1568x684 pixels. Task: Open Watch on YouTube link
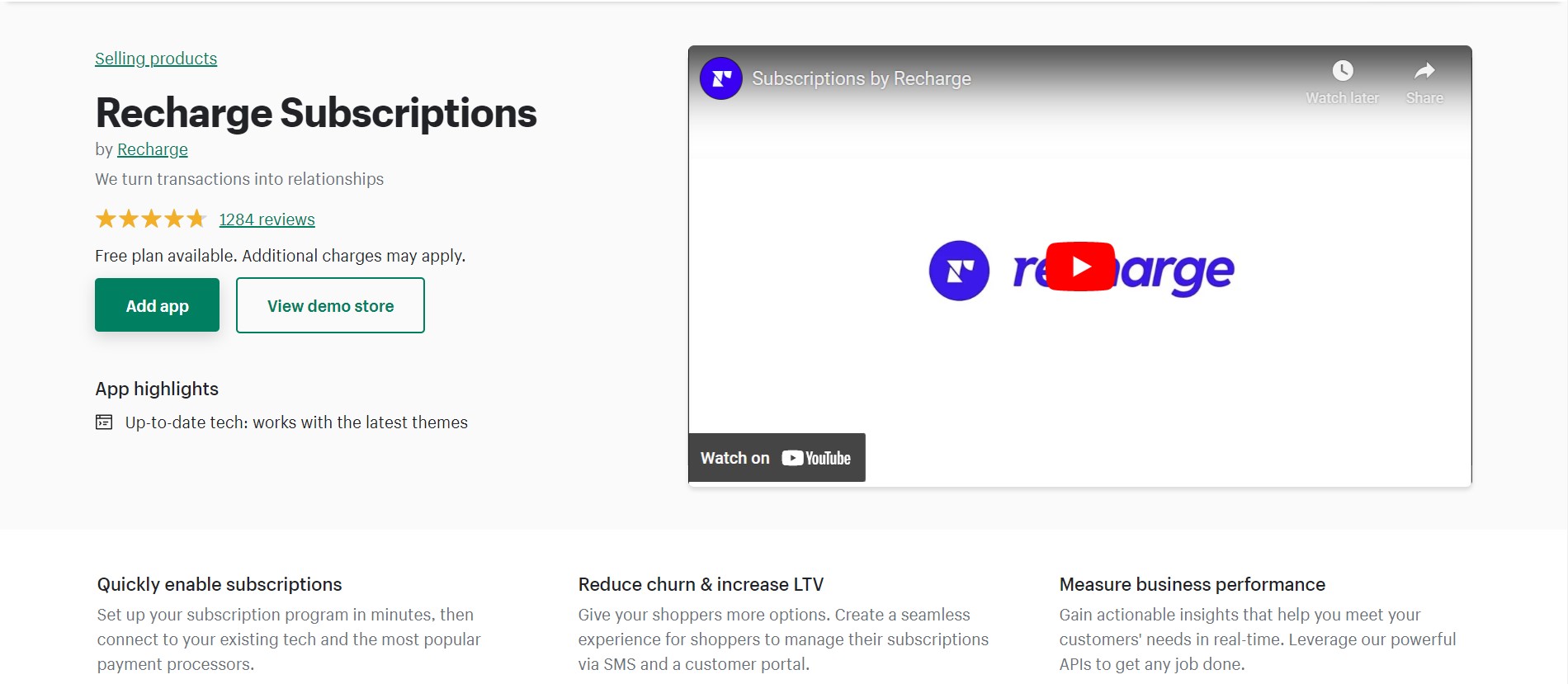point(777,458)
